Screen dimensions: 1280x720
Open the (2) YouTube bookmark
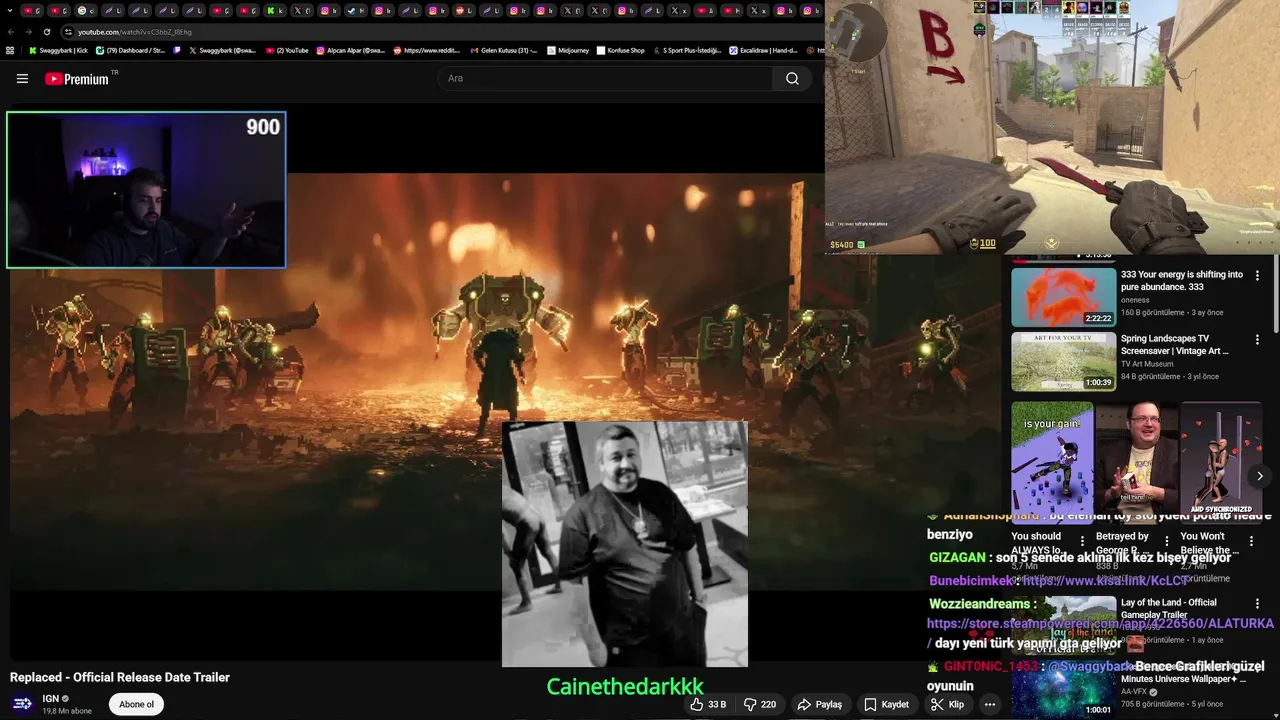[287, 50]
